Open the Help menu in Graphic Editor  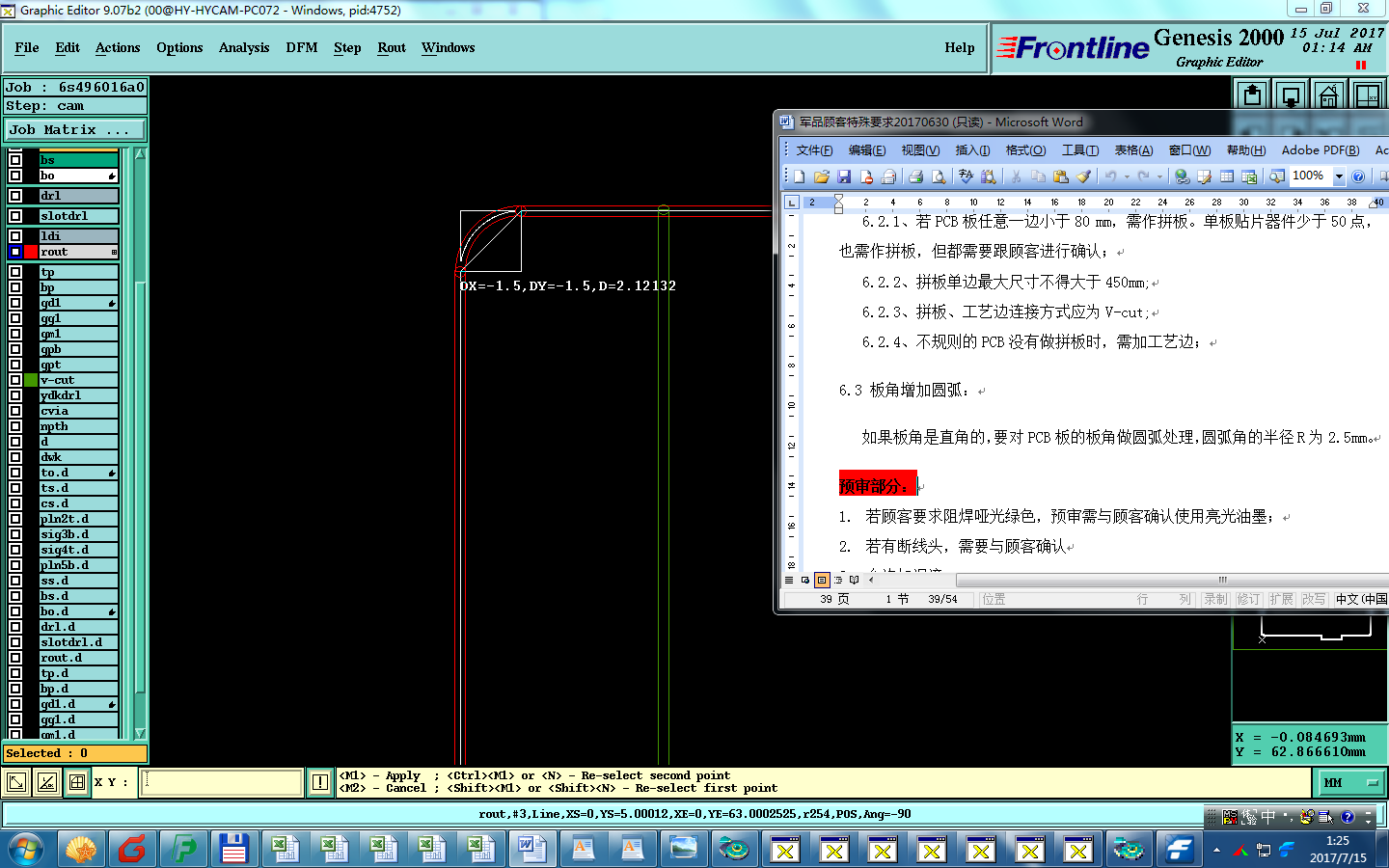point(960,47)
